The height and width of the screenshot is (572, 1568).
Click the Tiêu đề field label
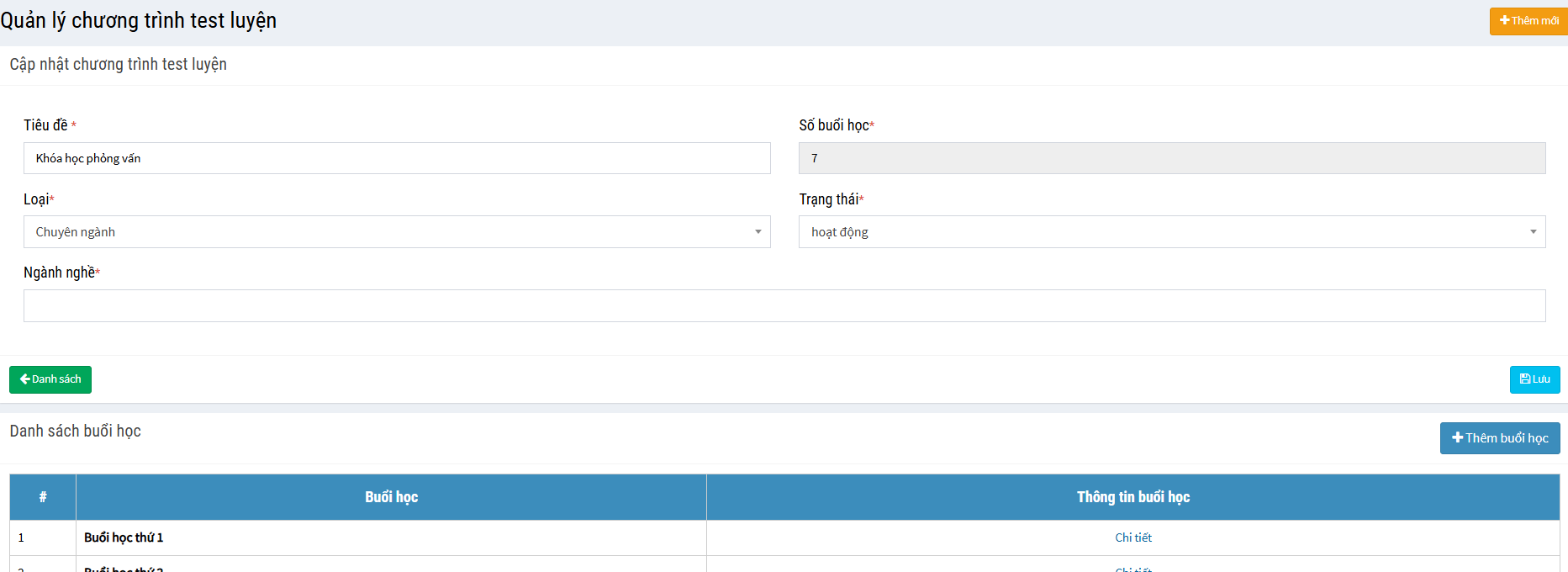click(x=45, y=125)
